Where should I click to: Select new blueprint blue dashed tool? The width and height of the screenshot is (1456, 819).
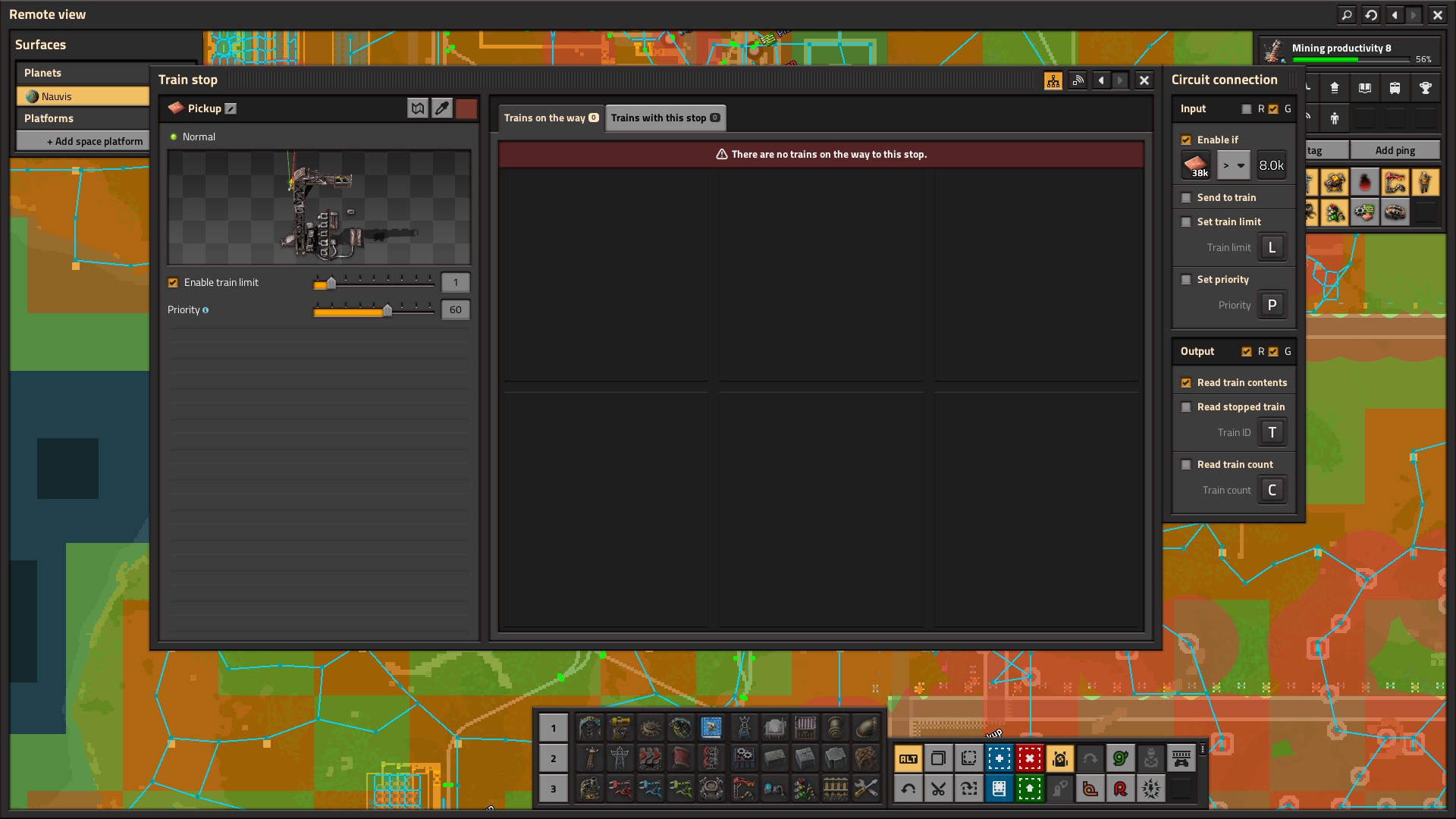[x=999, y=758]
